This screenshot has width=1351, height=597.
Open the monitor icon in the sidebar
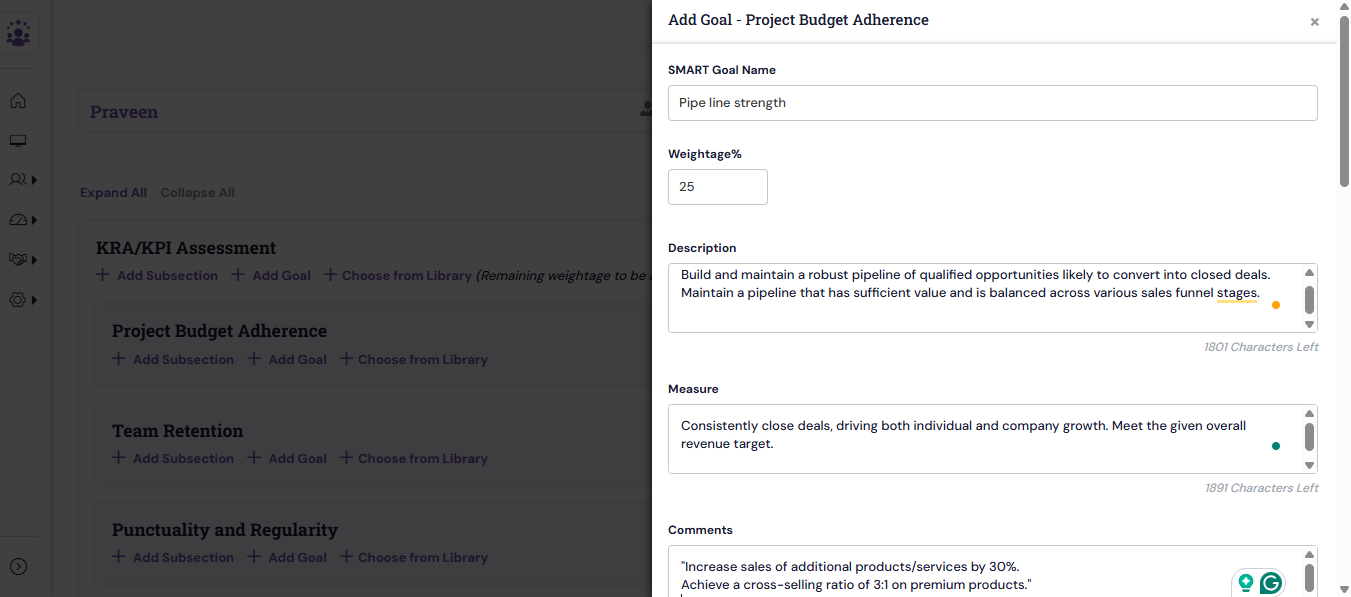(x=18, y=141)
